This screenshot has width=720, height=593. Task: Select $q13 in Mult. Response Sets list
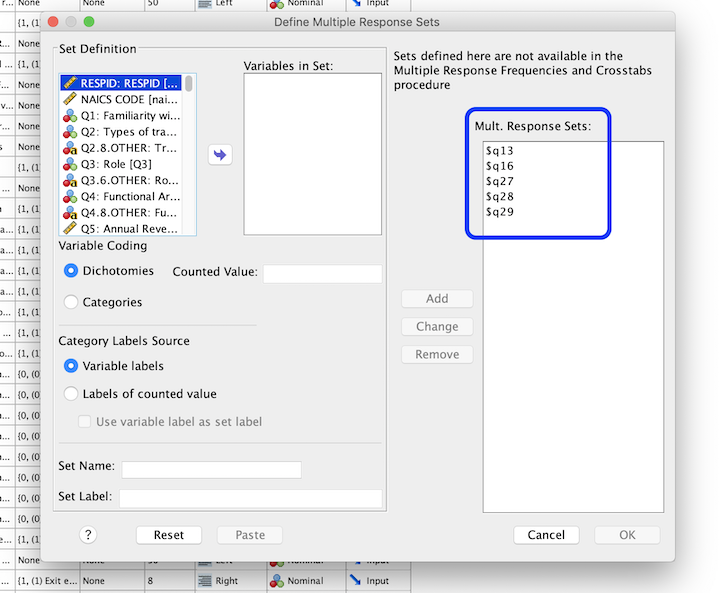pos(500,151)
